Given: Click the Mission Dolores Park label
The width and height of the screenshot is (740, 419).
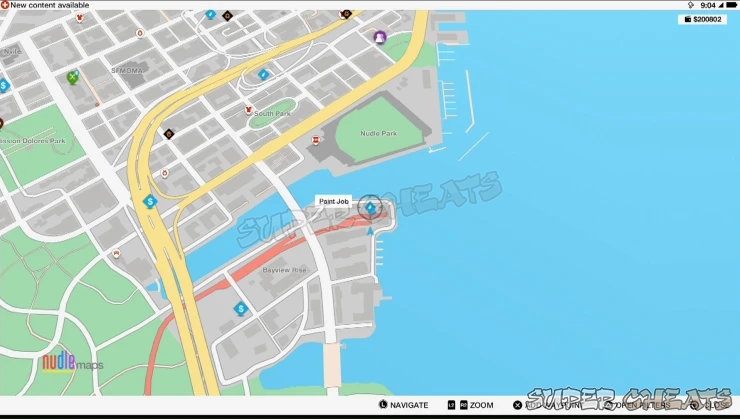Looking at the screenshot, I should tap(33, 141).
